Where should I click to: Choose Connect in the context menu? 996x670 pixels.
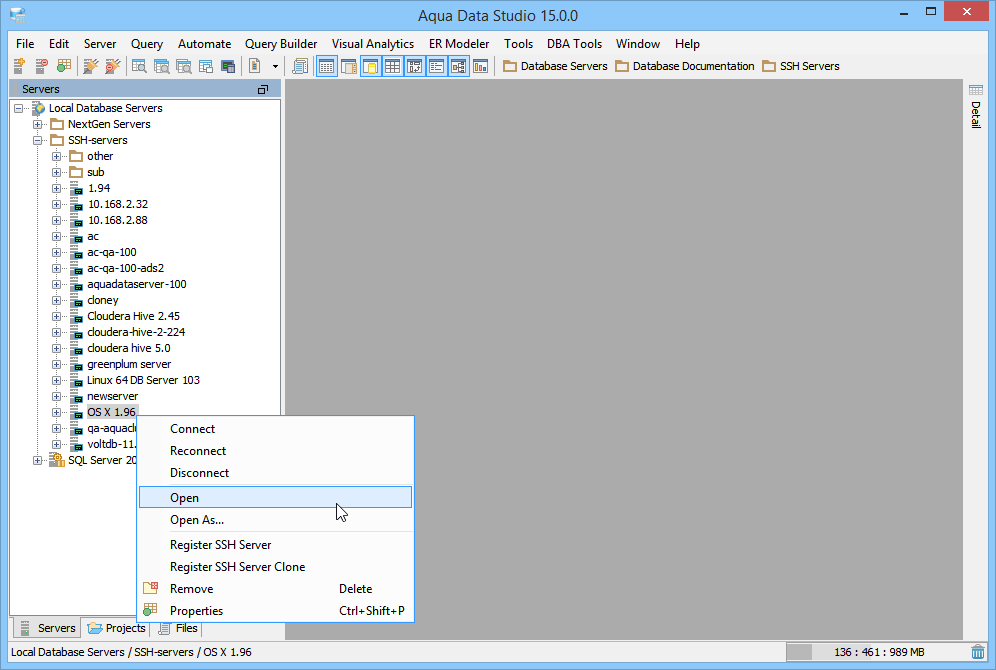coord(276,429)
